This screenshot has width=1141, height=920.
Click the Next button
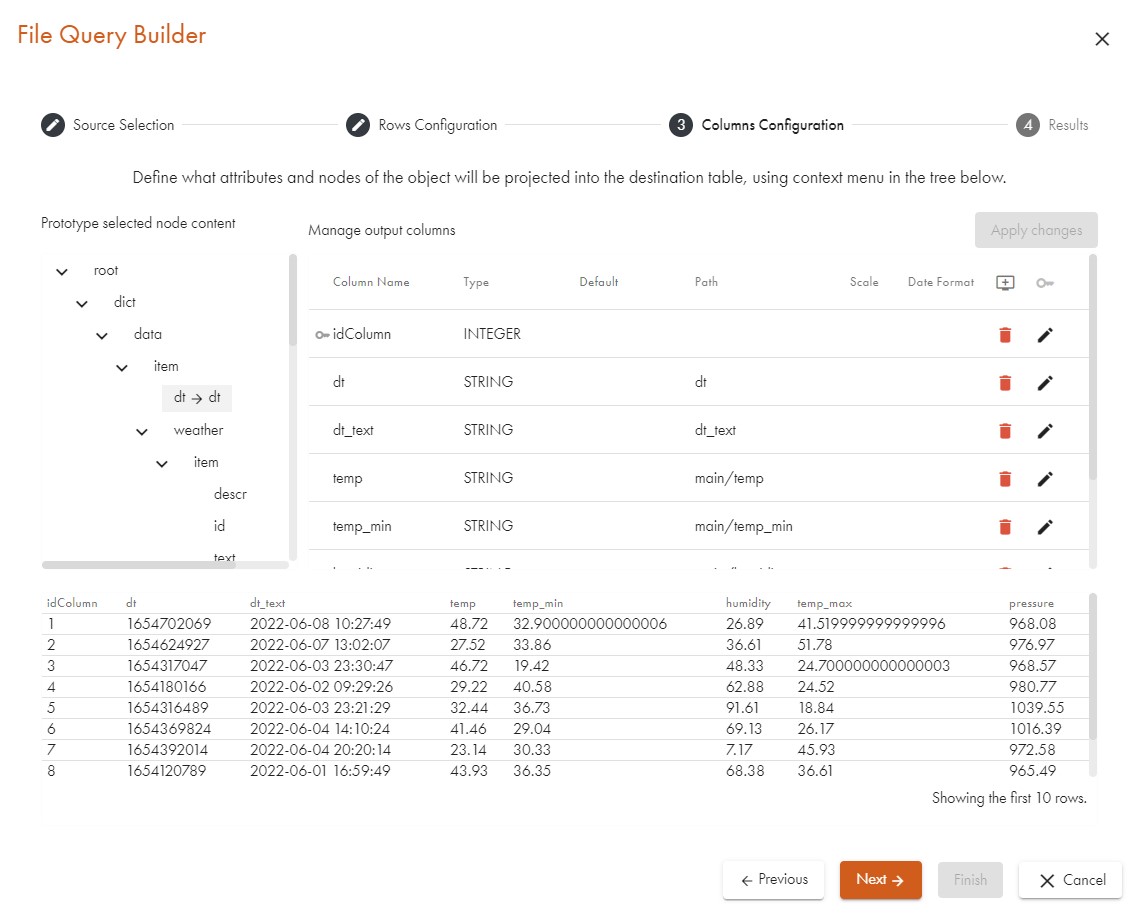(x=880, y=880)
